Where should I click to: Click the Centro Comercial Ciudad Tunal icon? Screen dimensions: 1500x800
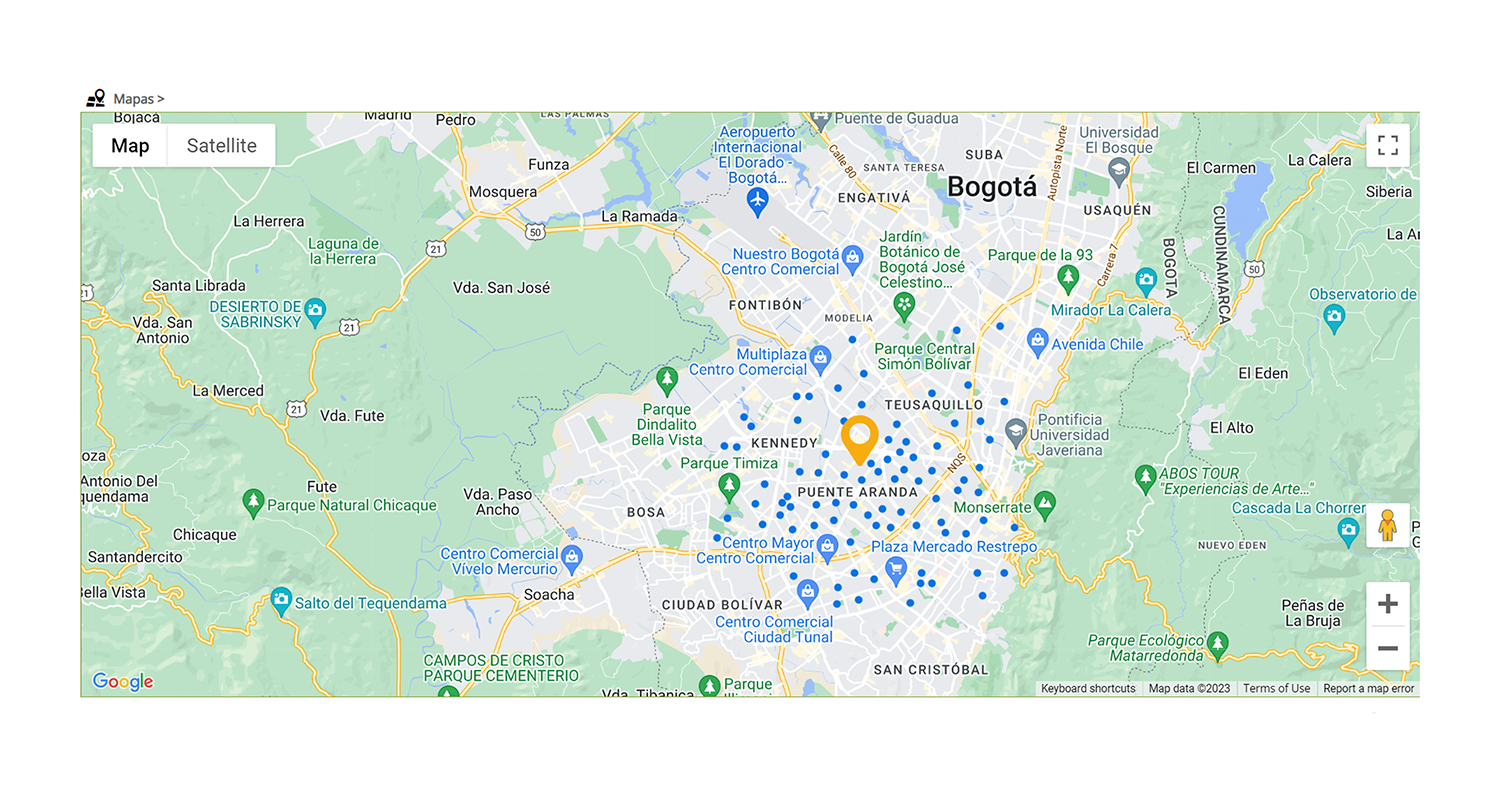[808, 595]
